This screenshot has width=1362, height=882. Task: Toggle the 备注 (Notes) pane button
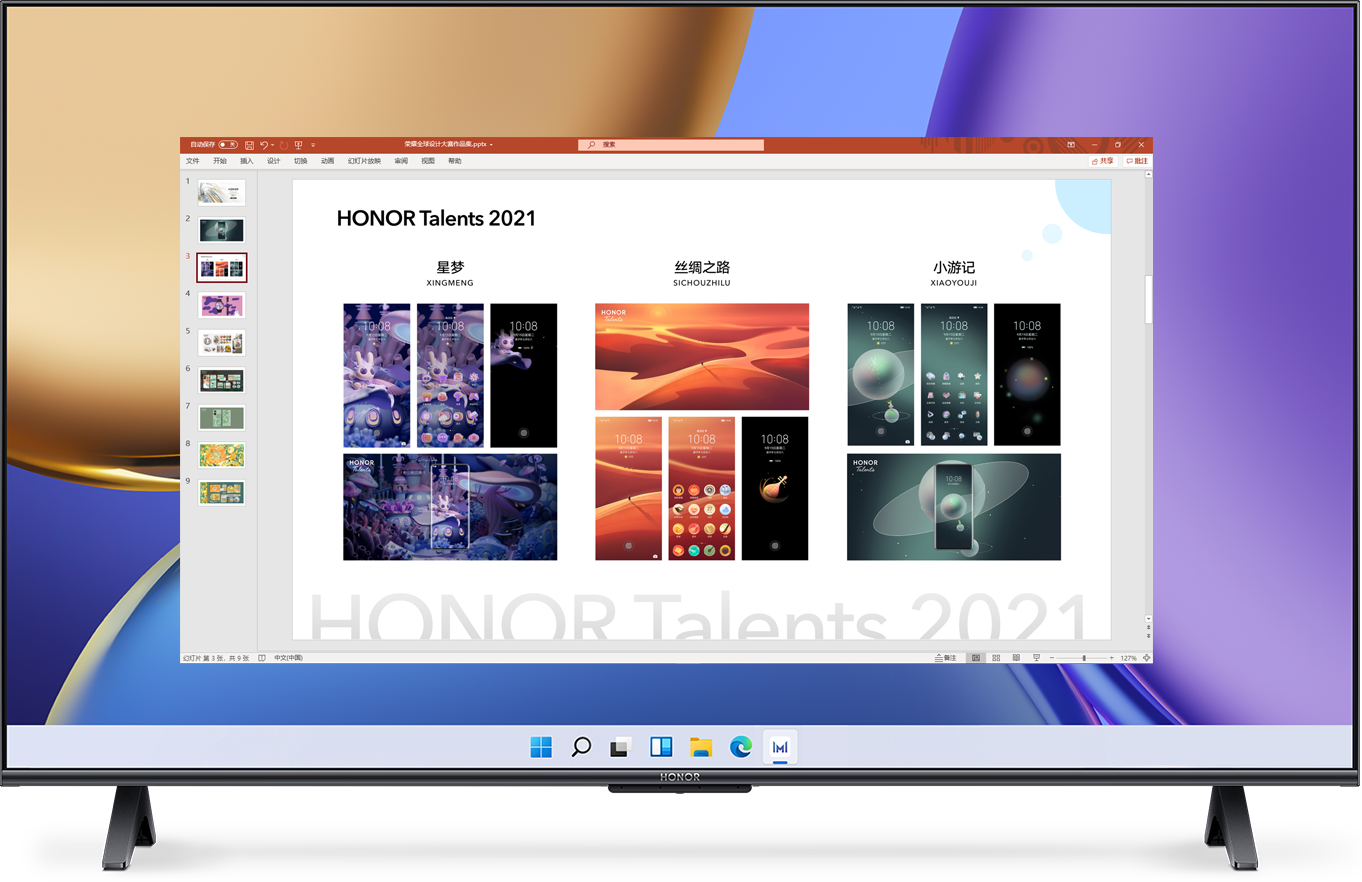point(946,658)
